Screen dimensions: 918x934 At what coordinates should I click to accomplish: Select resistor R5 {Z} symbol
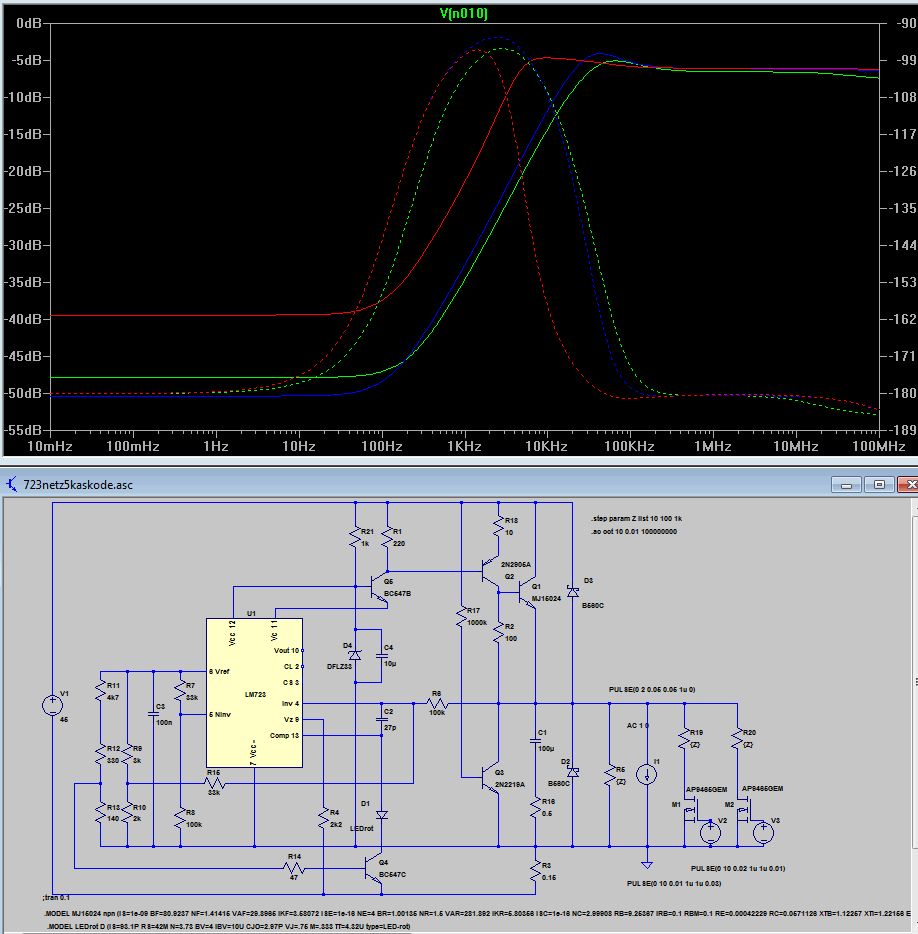click(x=609, y=776)
